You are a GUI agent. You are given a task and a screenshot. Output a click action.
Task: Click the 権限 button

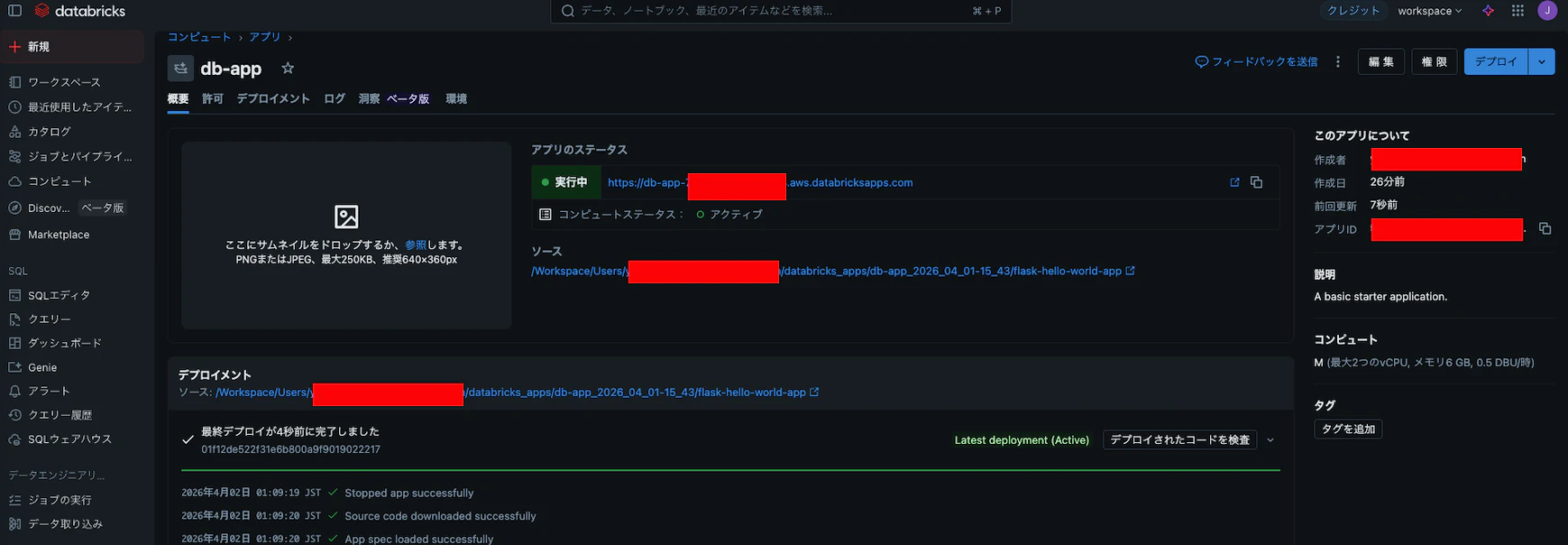pos(1435,61)
